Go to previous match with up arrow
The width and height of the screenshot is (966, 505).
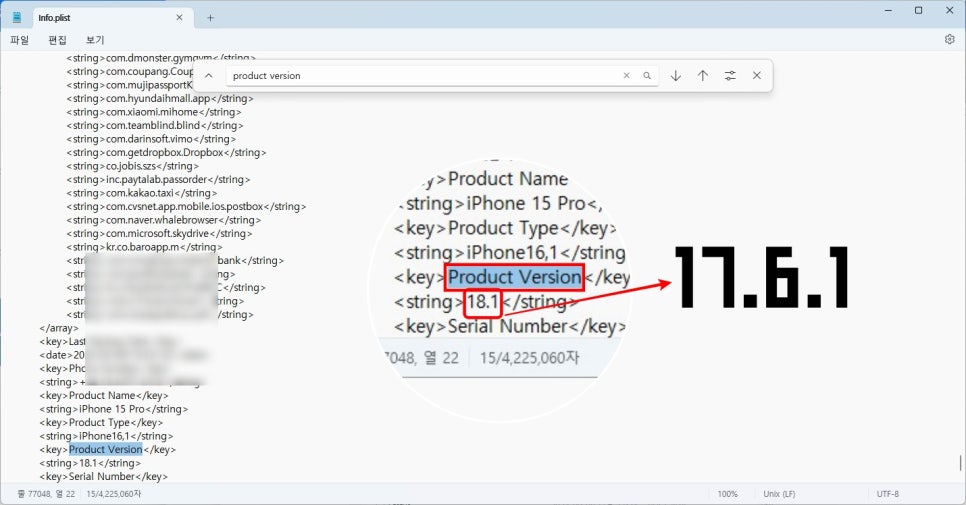click(x=703, y=75)
